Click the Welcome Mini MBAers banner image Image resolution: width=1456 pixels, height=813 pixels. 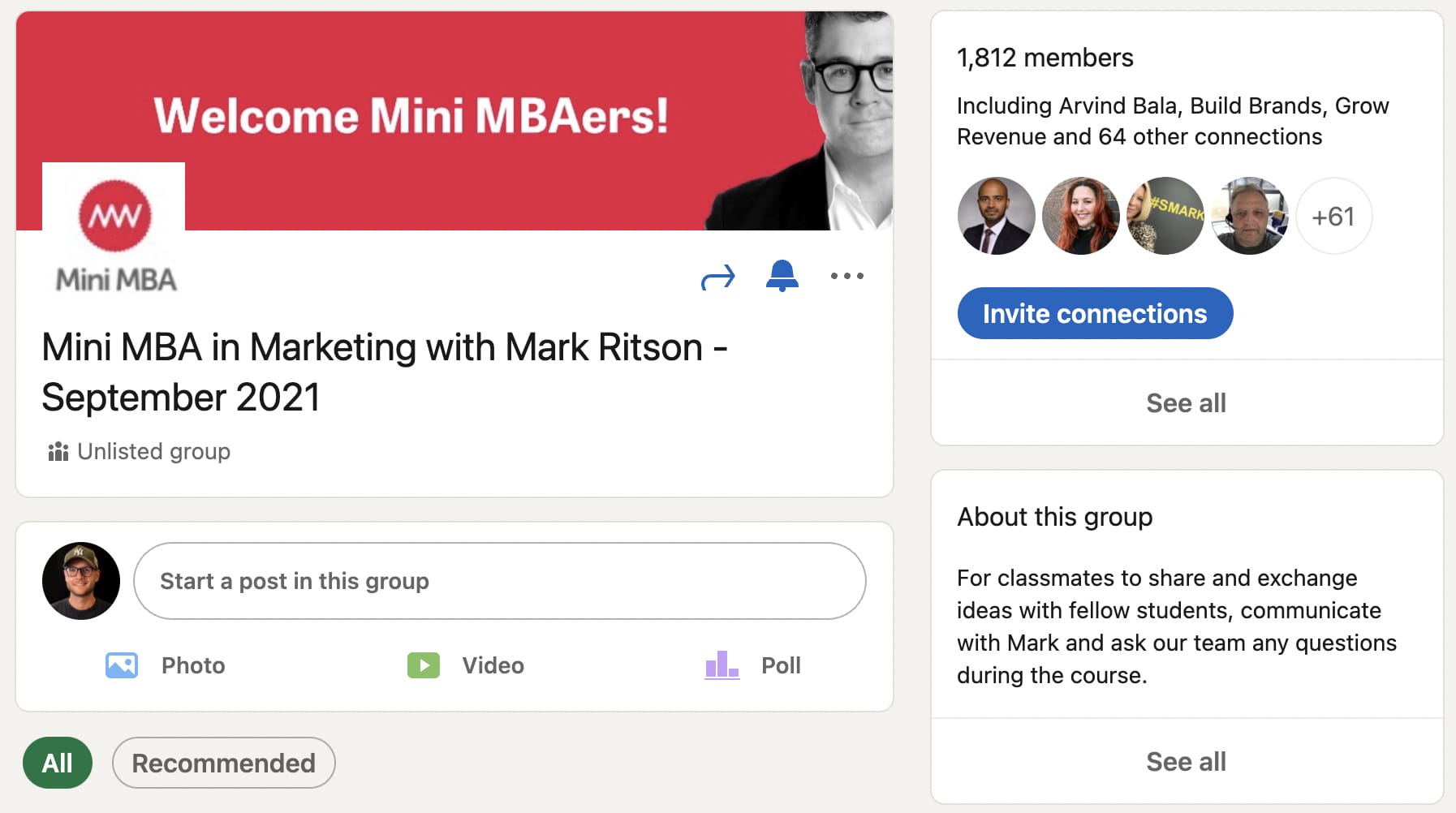point(454,120)
